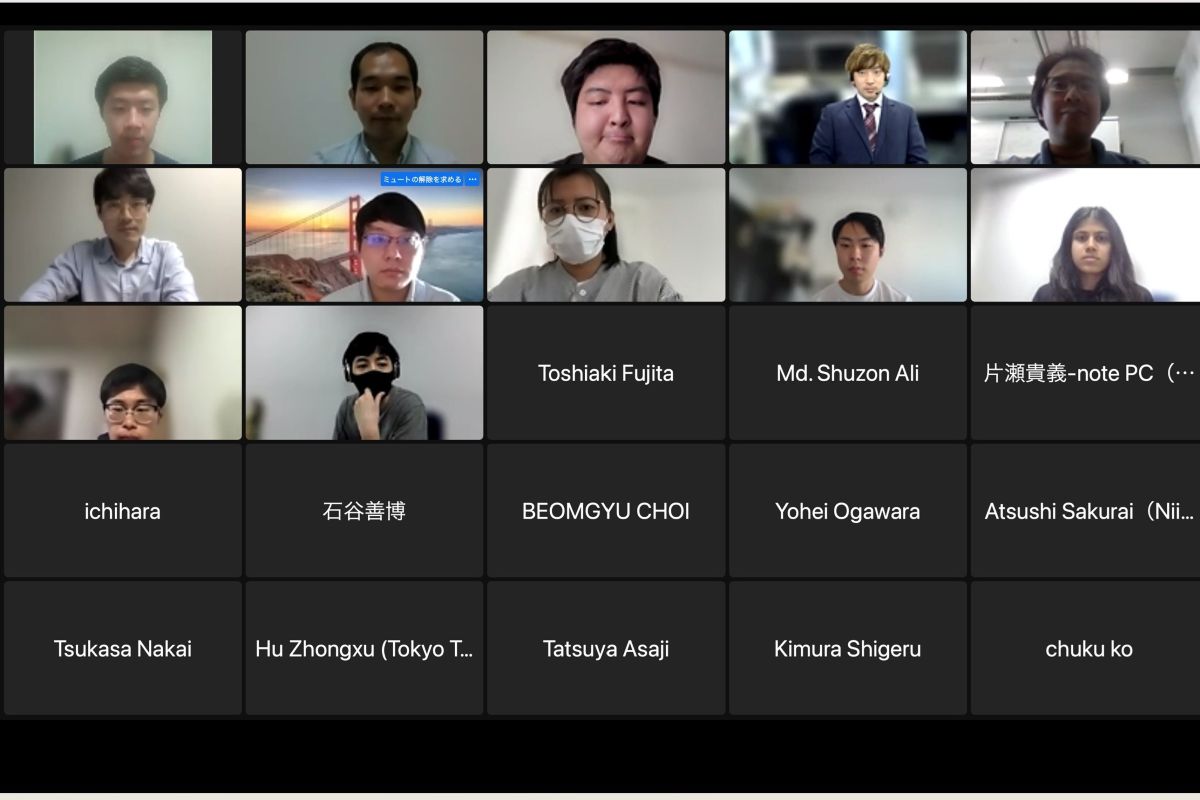Select the Tsukasa Nakai participant tile
Viewport: 1200px width, 800px height.
coord(123,648)
